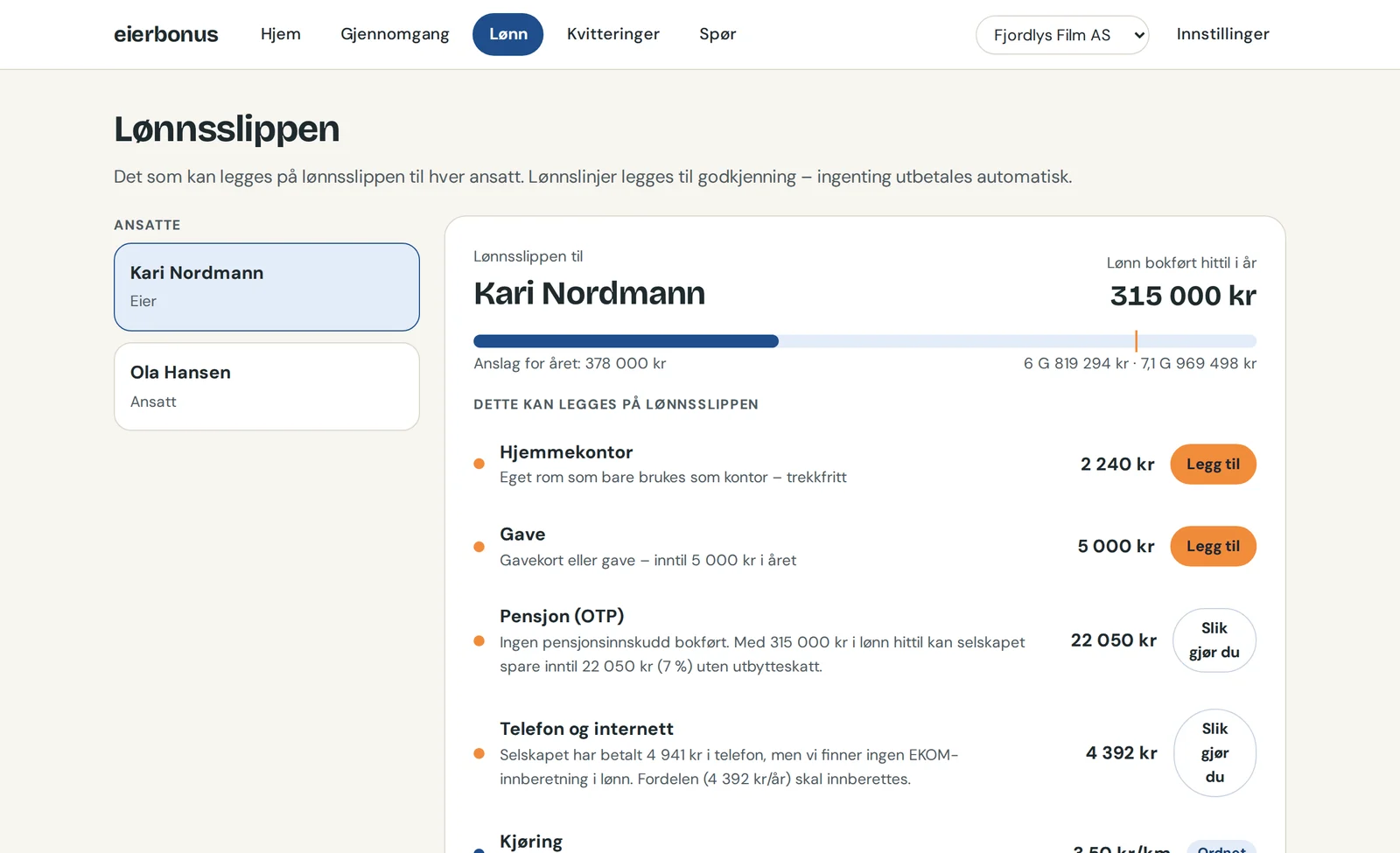Click the 2 240 kr amount
The height and width of the screenshot is (853, 1400).
pos(1117,465)
